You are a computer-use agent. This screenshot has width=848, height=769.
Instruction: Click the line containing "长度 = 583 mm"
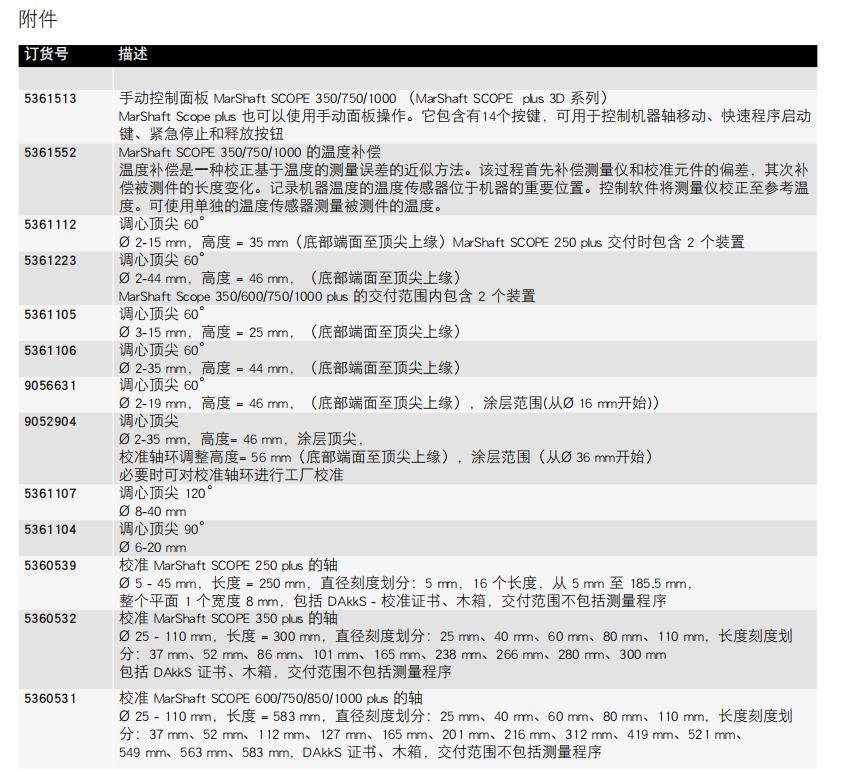coord(456,716)
